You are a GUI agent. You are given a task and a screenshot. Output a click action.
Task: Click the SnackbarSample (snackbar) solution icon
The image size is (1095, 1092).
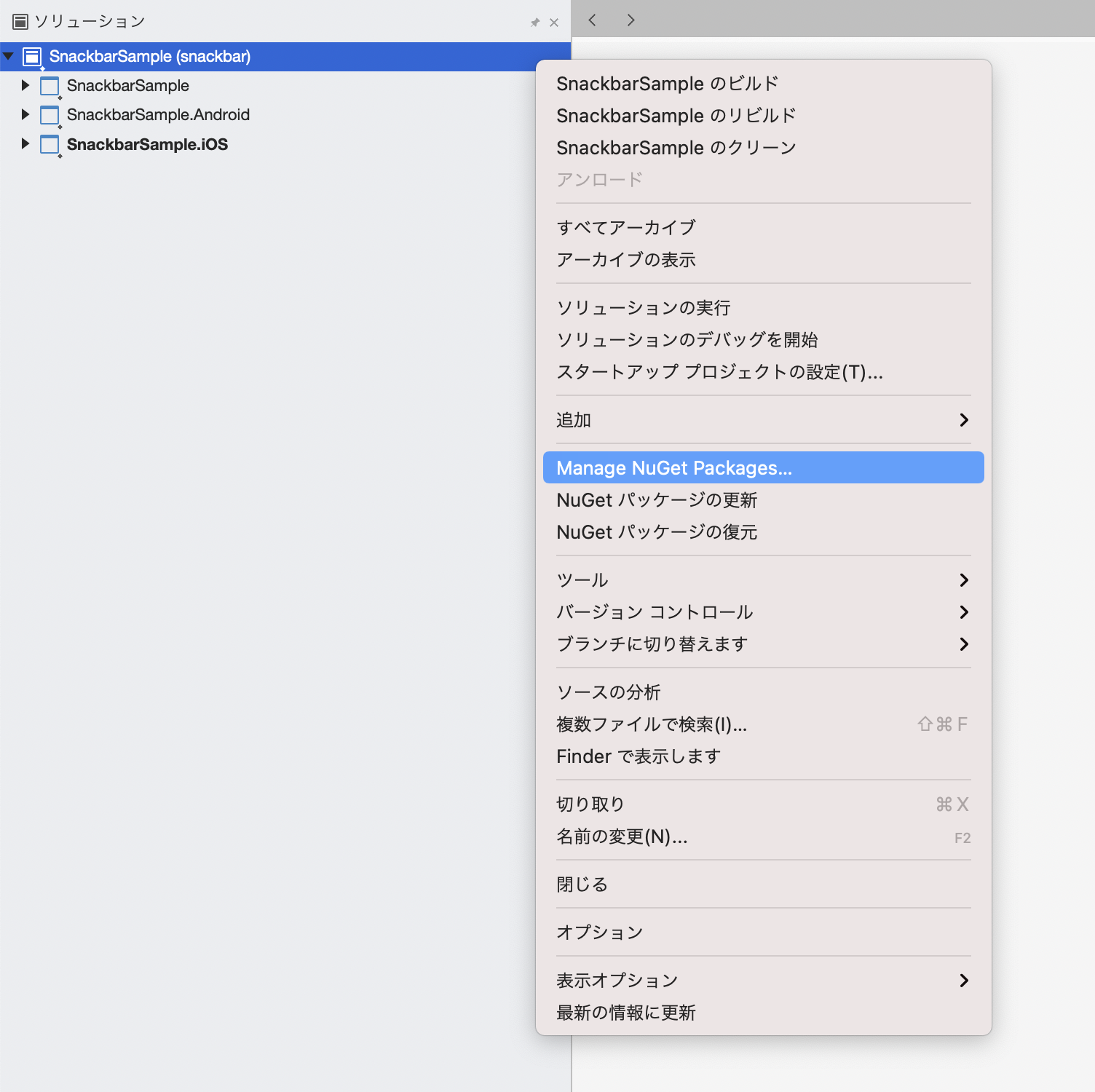point(32,57)
